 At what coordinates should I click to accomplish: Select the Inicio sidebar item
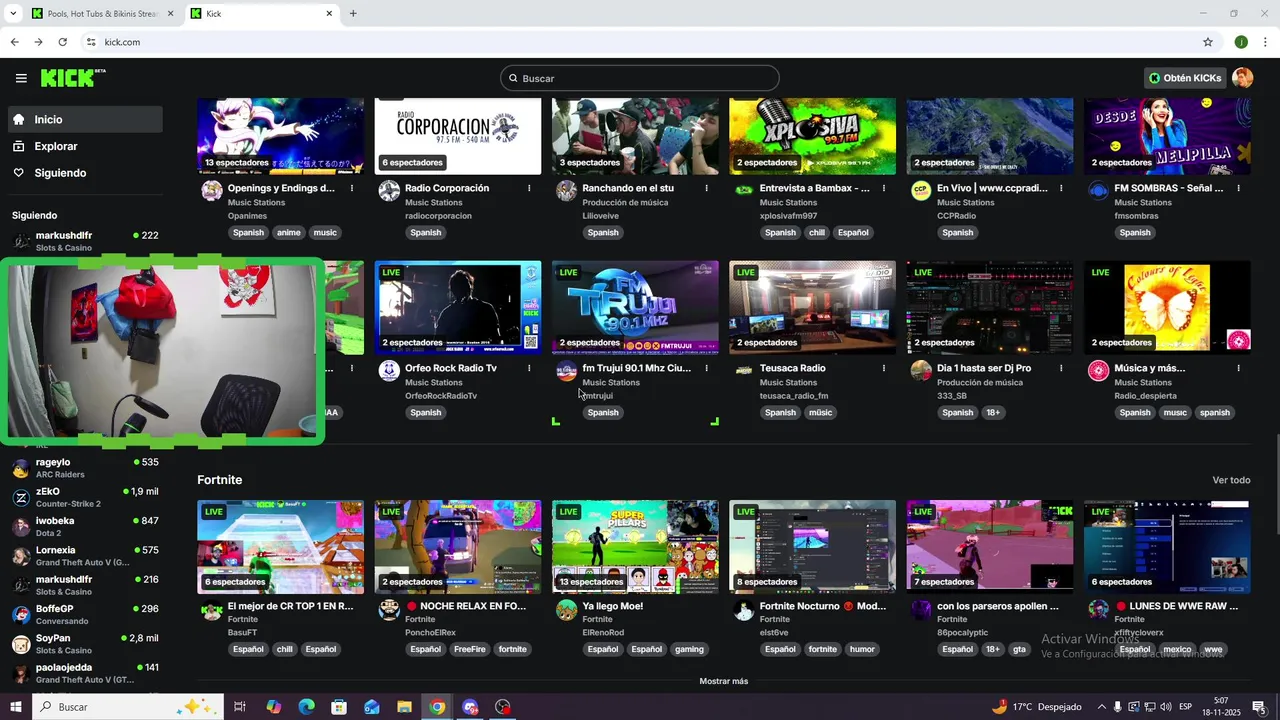[85, 119]
